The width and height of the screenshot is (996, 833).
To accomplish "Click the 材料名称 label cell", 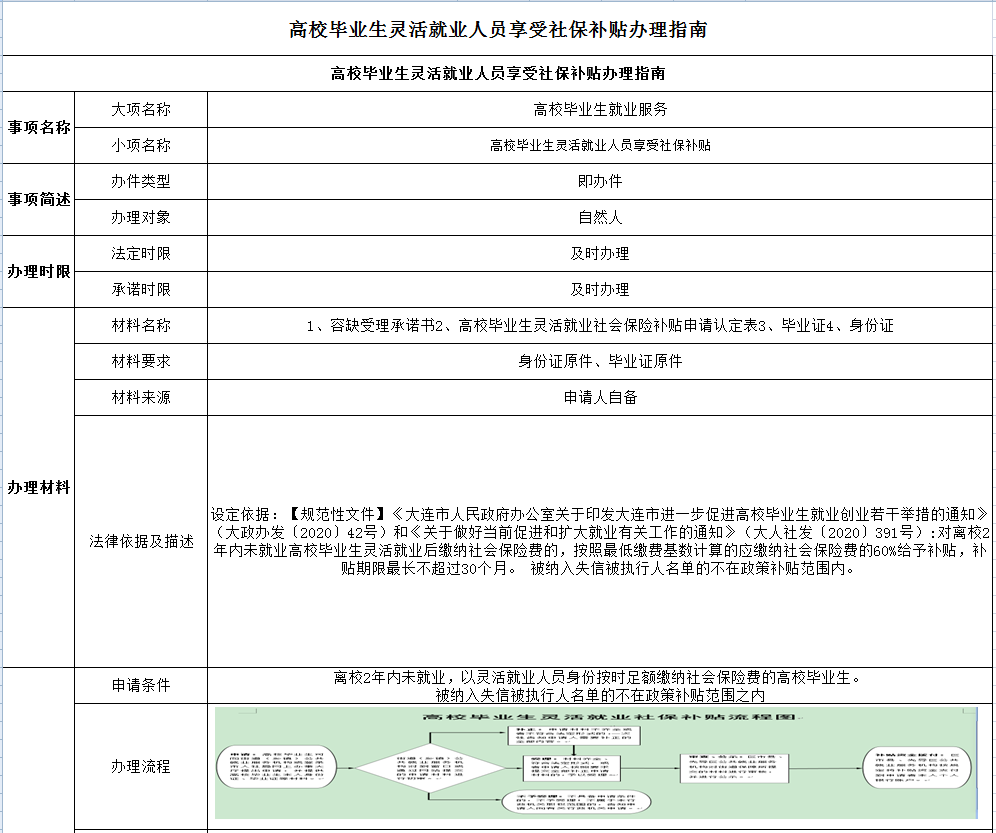I will click(141, 325).
